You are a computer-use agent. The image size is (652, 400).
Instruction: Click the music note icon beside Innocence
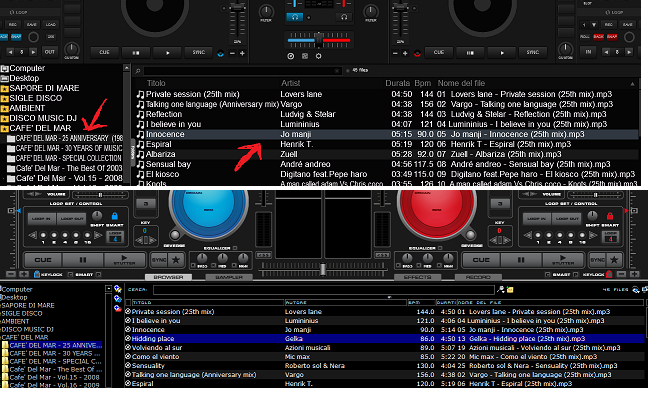pyautogui.click(x=140, y=133)
